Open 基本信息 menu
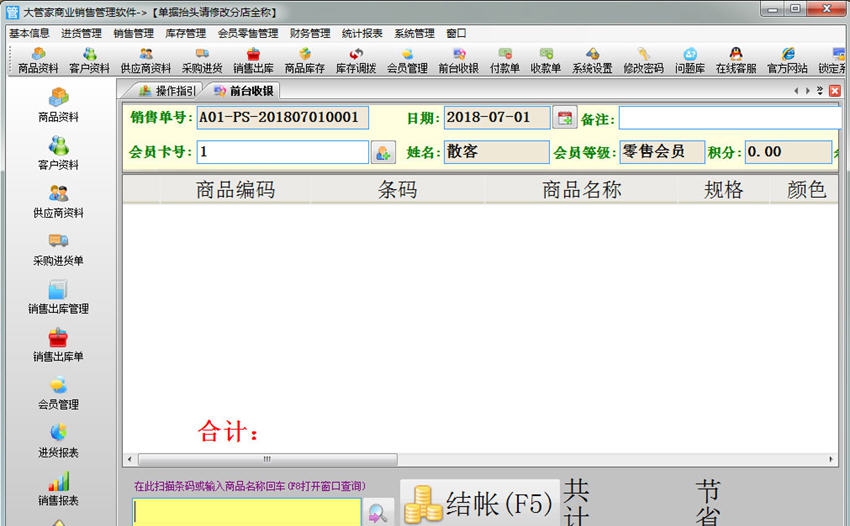 (x=29, y=34)
